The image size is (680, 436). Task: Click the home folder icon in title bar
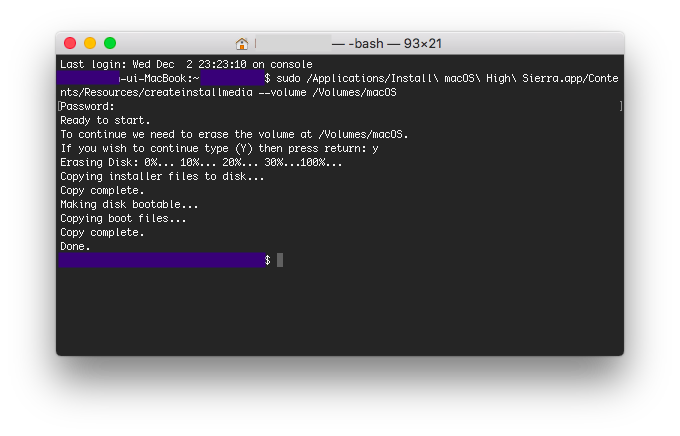(x=242, y=43)
